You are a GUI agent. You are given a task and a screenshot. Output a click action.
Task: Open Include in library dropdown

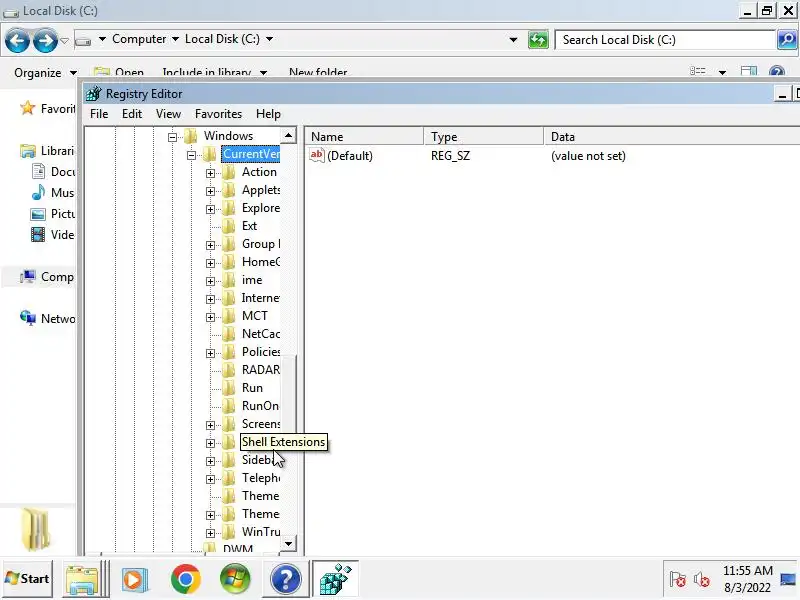pyautogui.click(x=215, y=72)
